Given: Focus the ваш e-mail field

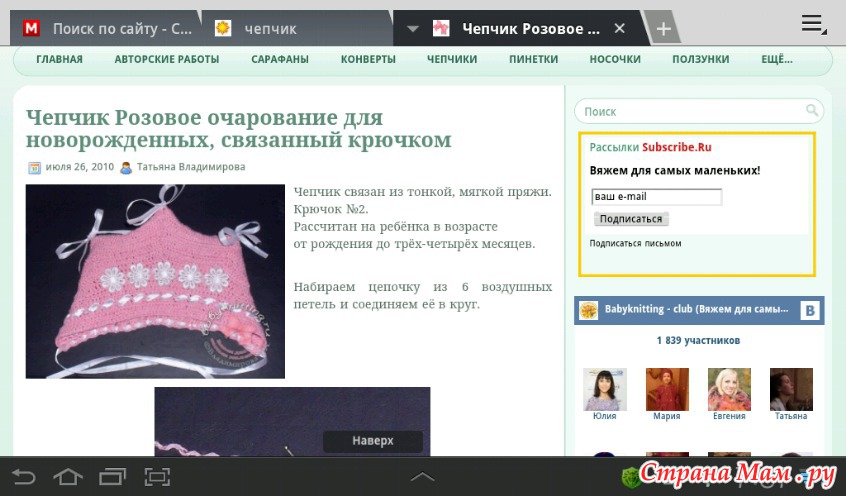Looking at the screenshot, I should pos(656,197).
